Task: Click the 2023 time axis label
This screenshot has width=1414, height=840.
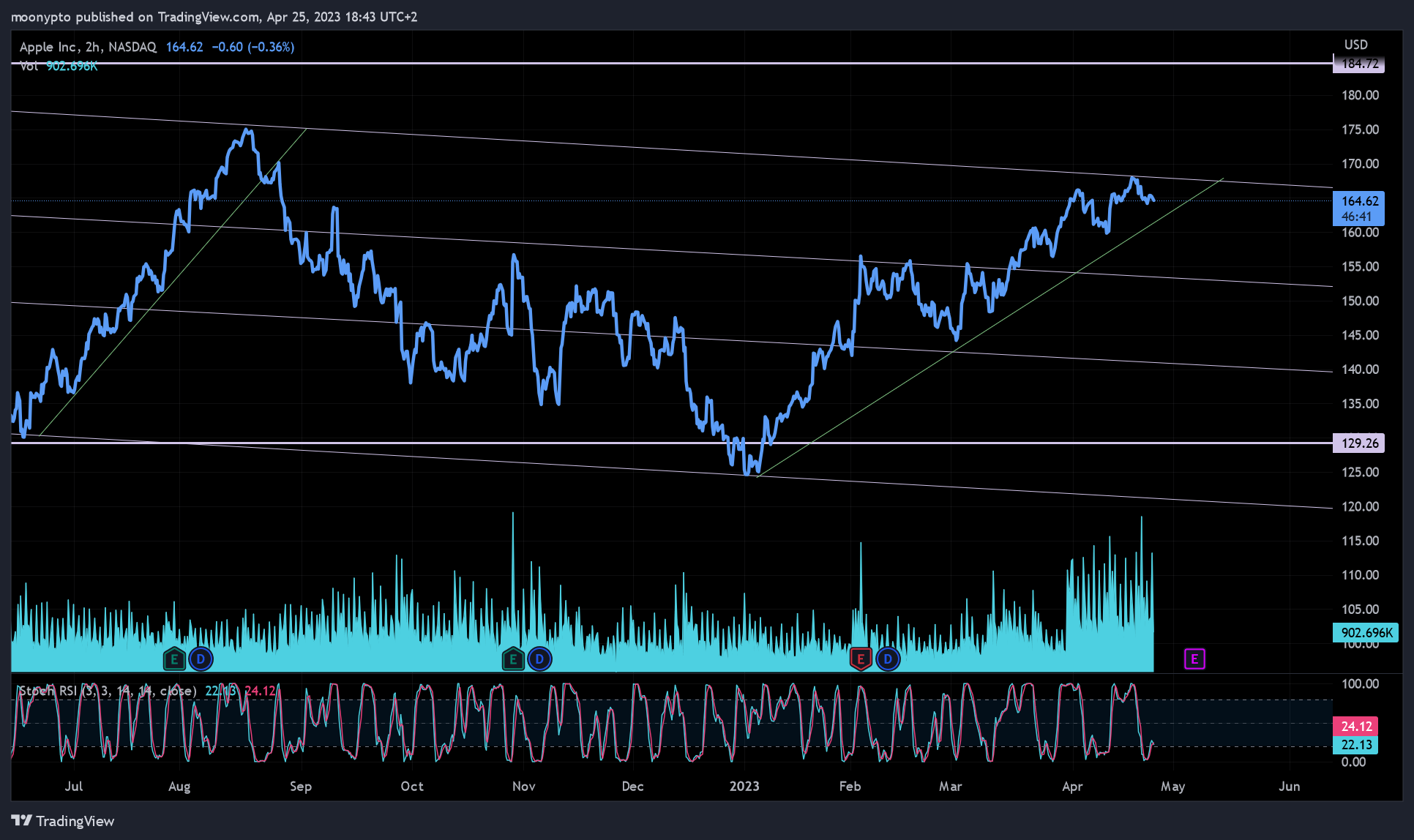Action: click(x=744, y=786)
